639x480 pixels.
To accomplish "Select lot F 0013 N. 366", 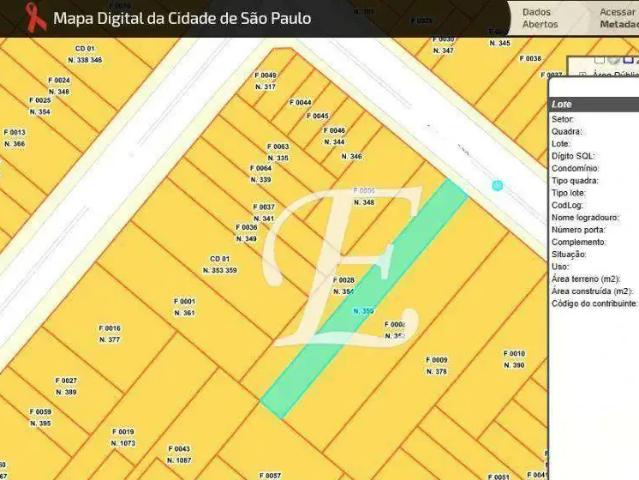I will click(x=15, y=138).
